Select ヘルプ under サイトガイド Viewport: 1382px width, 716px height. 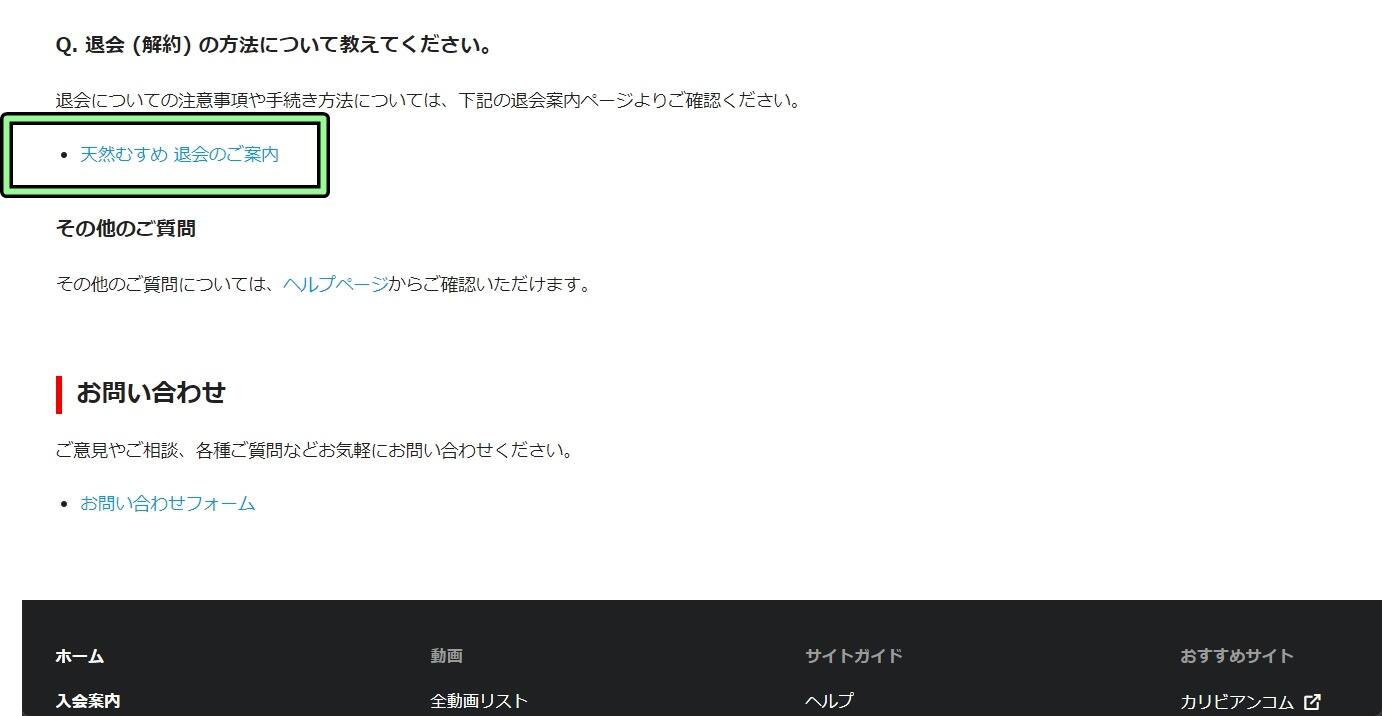click(x=829, y=701)
